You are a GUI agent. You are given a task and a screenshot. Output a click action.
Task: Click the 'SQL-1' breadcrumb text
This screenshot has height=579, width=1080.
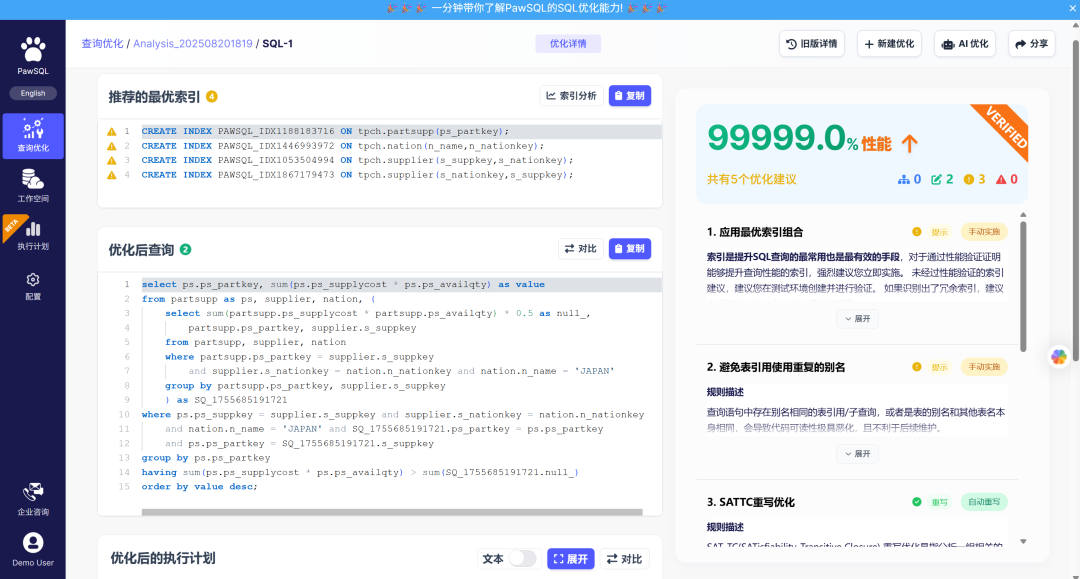tap(278, 43)
